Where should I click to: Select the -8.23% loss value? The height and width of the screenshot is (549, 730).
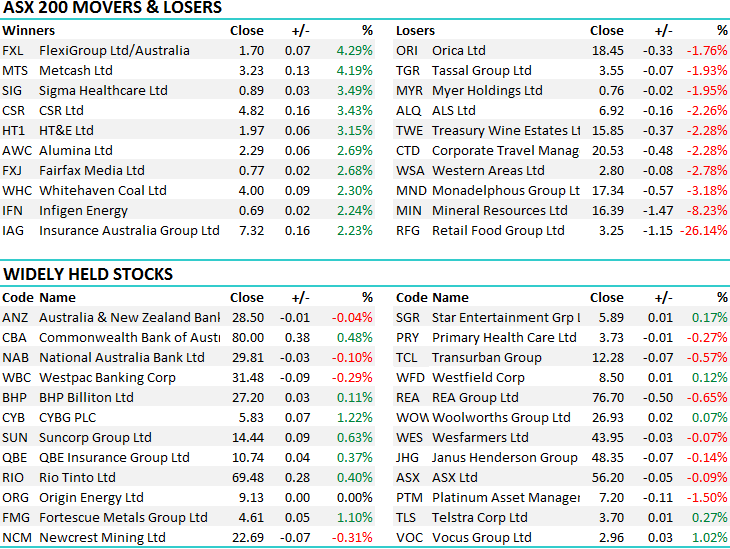click(707, 210)
